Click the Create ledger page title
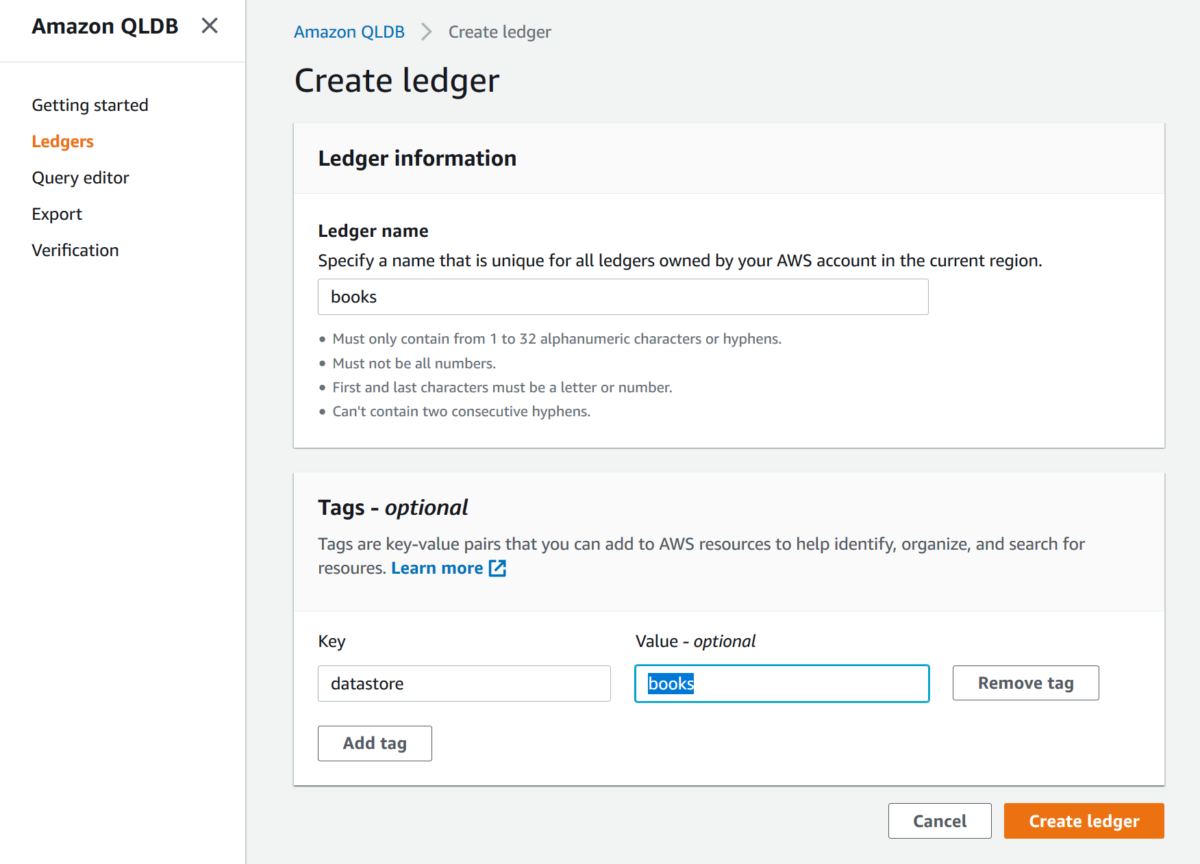Image resolution: width=1200 pixels, height=864 pixels. [396, 80]
